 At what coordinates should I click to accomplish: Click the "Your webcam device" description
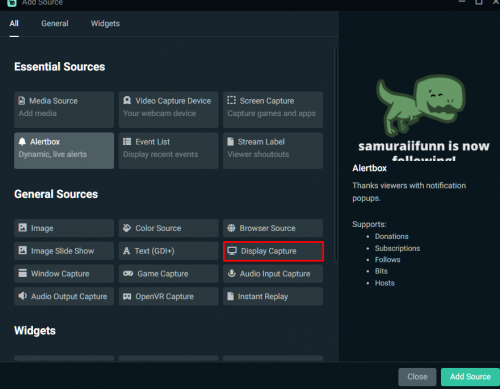pyautogui.click(x=160, y=113)
